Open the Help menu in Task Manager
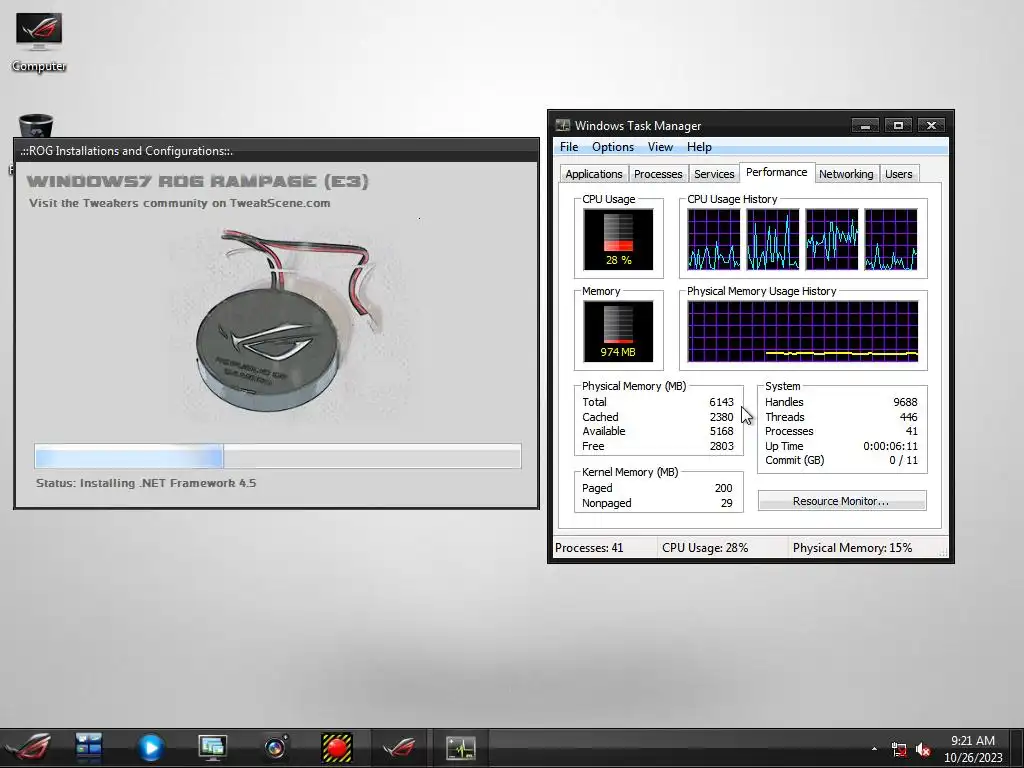Screen dimensions: 1024x768 tap(699, 147)
